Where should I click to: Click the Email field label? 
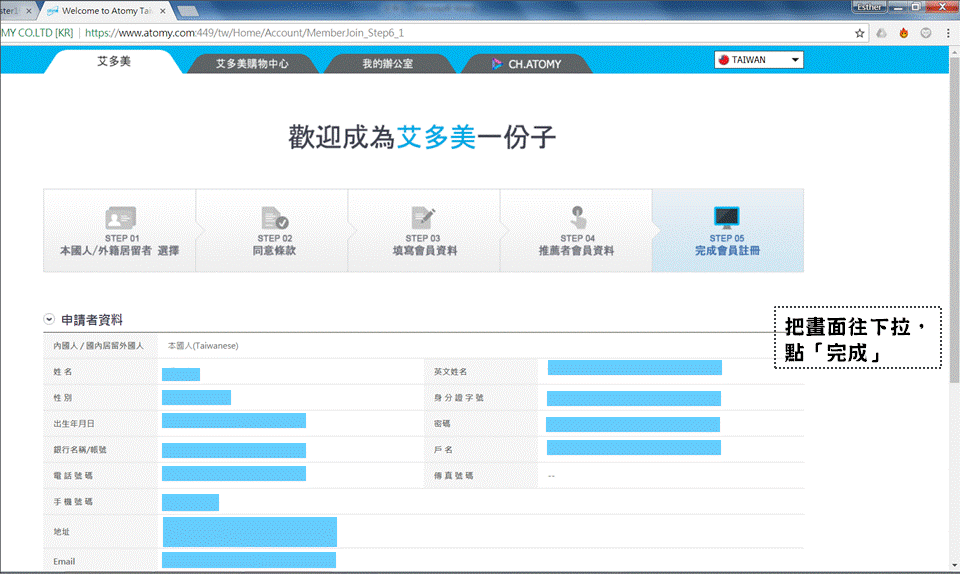[64, 561]
